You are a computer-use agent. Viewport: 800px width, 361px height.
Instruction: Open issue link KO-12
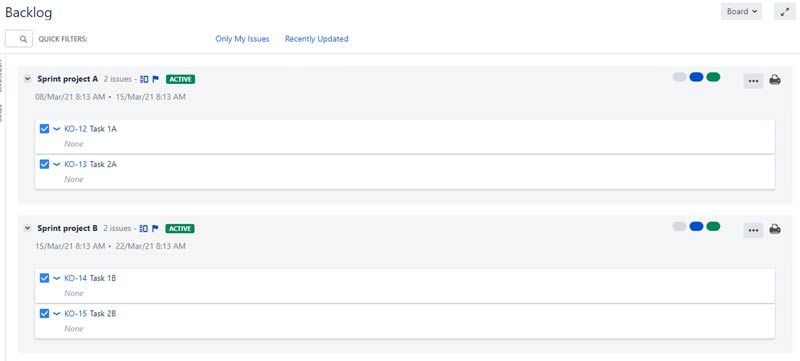76,128
